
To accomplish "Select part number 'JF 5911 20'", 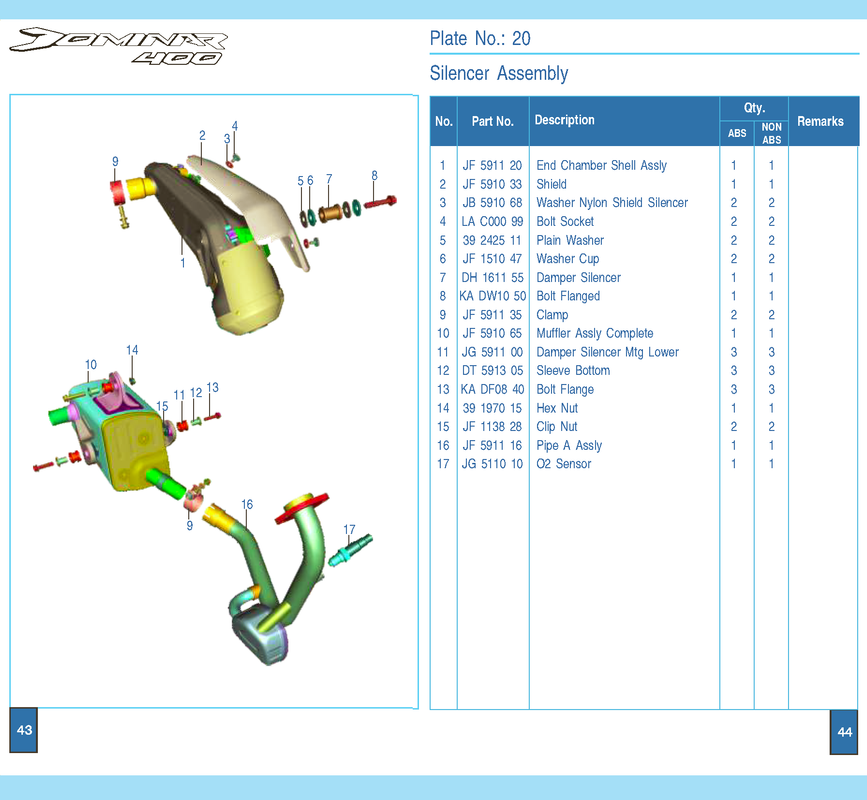I will pyautogui.click(x=492, y=165).
